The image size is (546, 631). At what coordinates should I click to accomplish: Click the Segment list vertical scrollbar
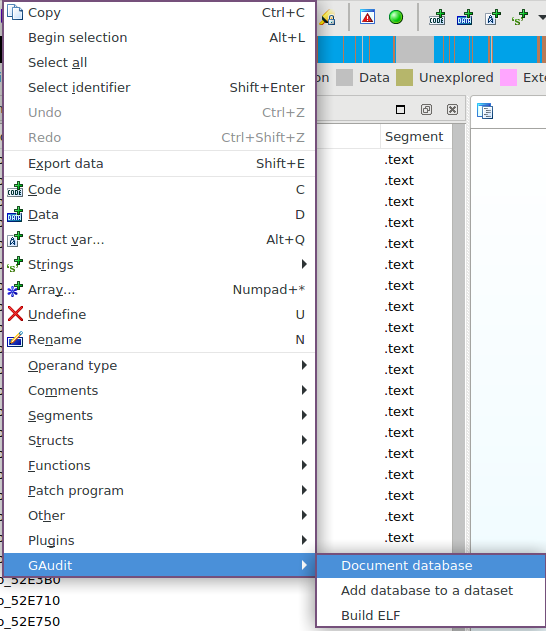[459, 338]
